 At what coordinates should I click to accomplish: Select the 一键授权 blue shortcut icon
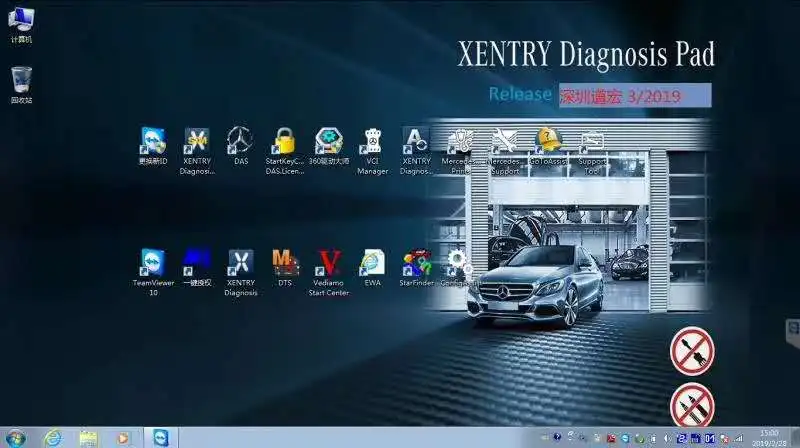[x=197, y=267]
